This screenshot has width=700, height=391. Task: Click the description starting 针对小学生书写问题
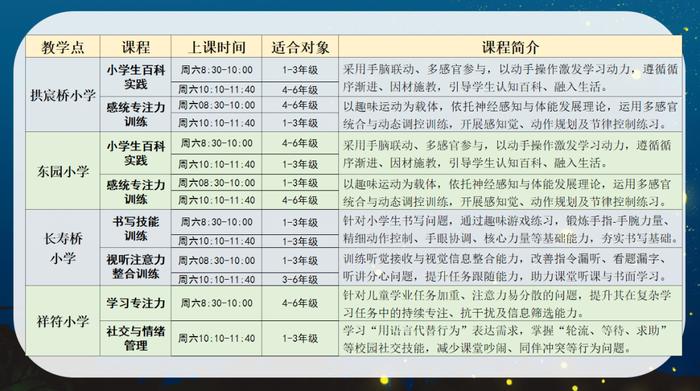tap(510, 229)
